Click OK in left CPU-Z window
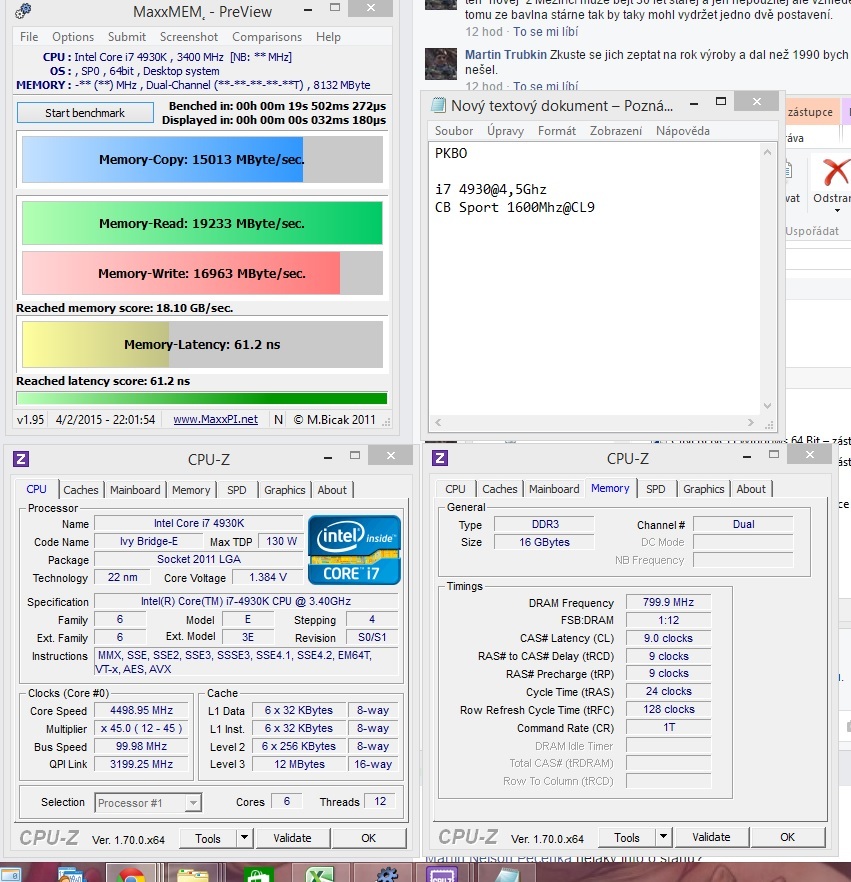851x882 pixels. (x=368, y=838)
